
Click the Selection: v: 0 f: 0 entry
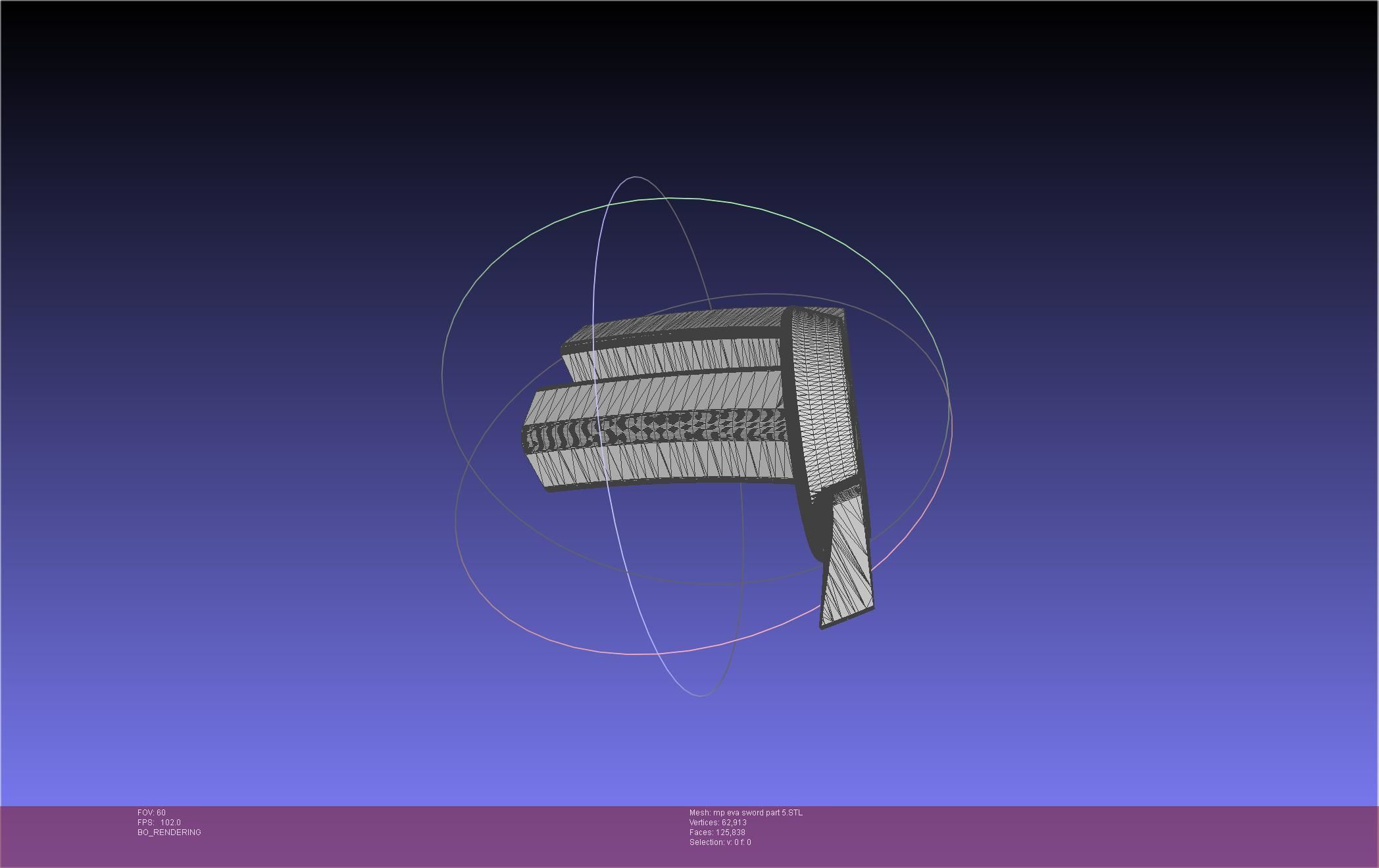click(x=720, y=842)
